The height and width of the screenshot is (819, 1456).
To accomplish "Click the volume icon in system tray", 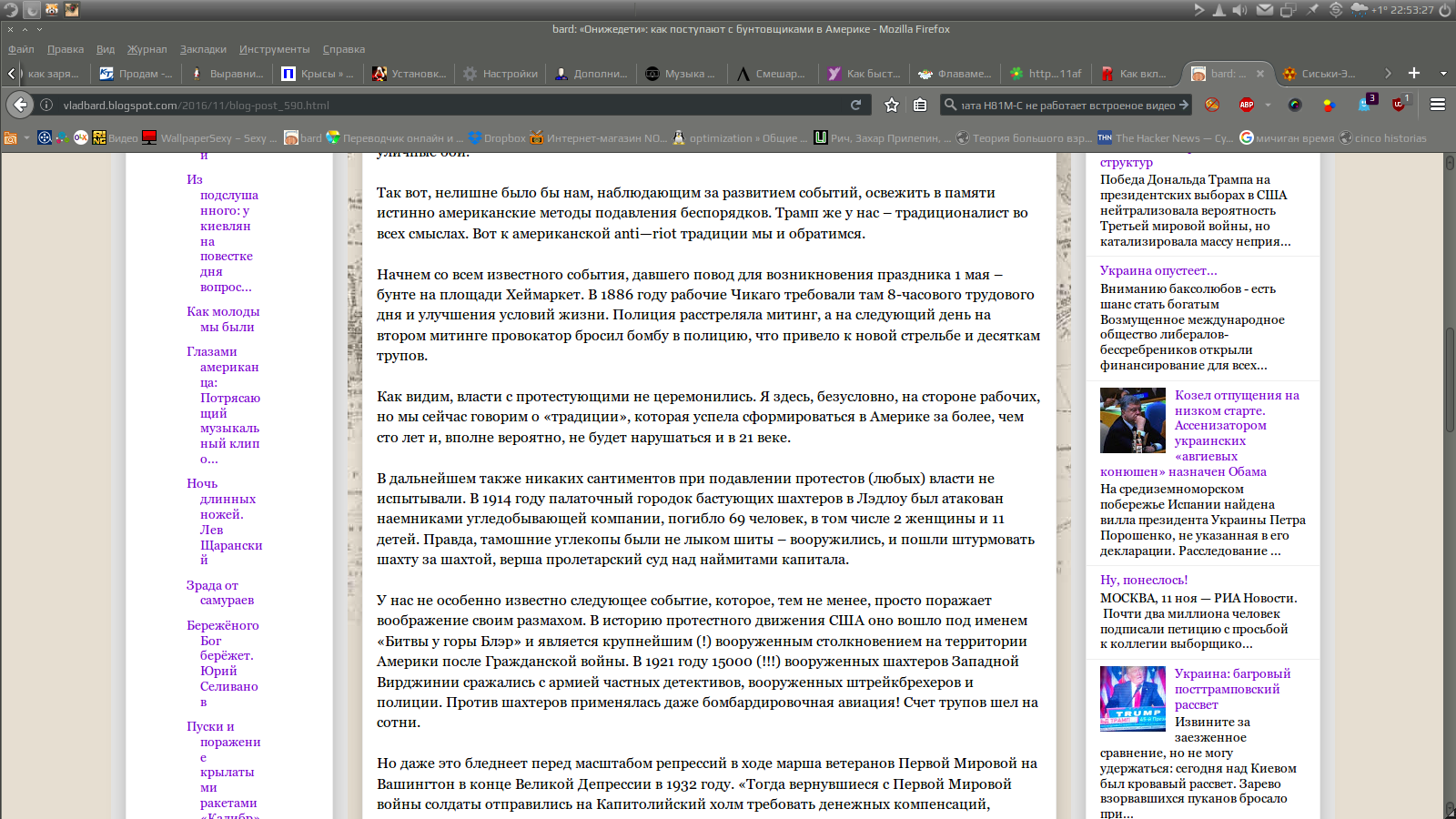I will point(1240,10).
